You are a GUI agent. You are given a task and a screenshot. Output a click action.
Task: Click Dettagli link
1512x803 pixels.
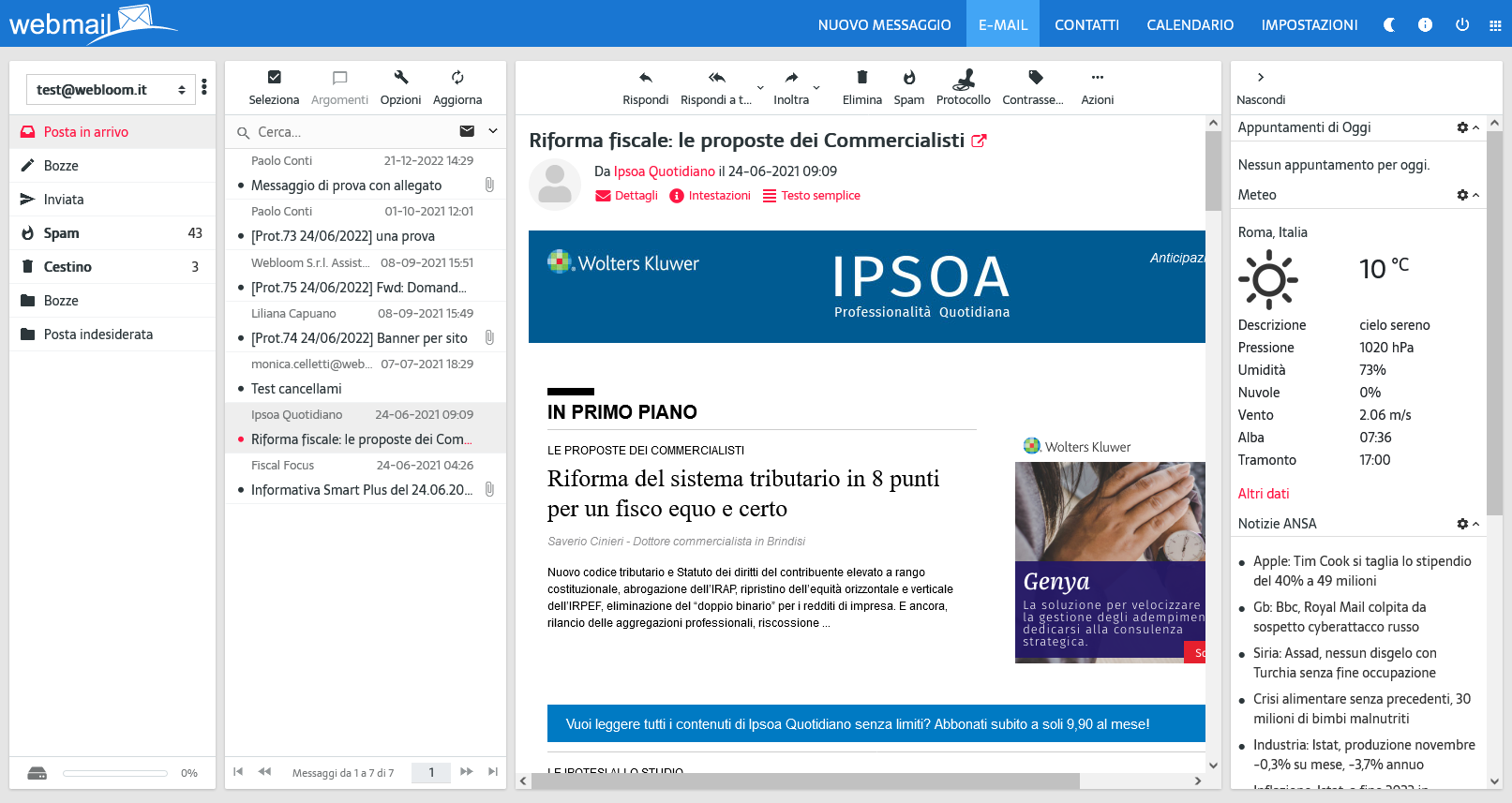626,196
